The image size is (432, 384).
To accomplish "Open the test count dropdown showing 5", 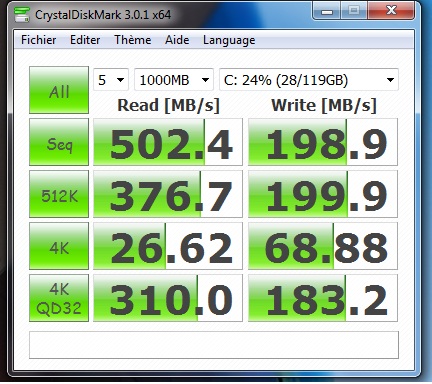I will [x=111, y=80].
